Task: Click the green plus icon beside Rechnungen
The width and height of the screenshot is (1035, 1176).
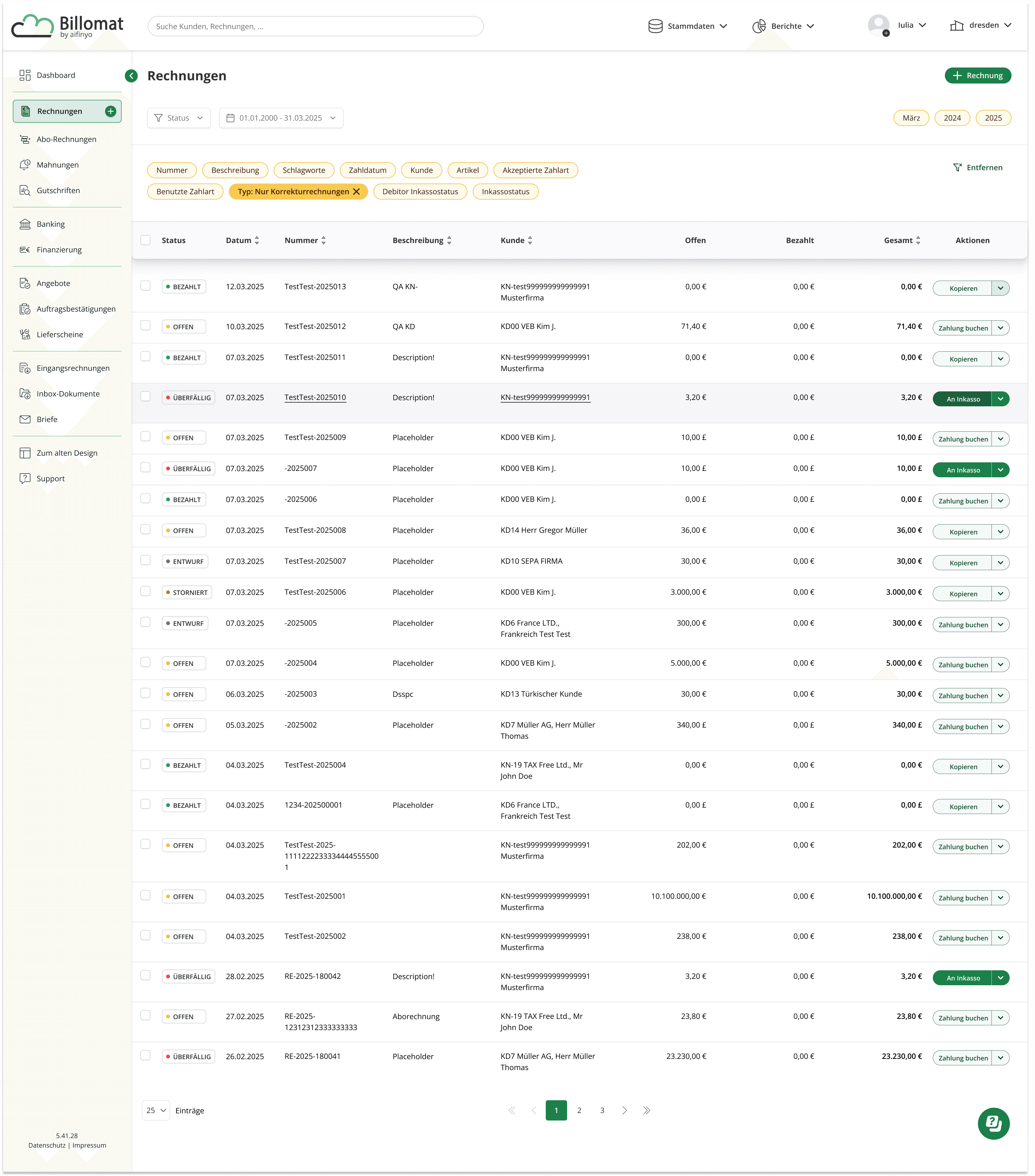Action: click(110, 112)
